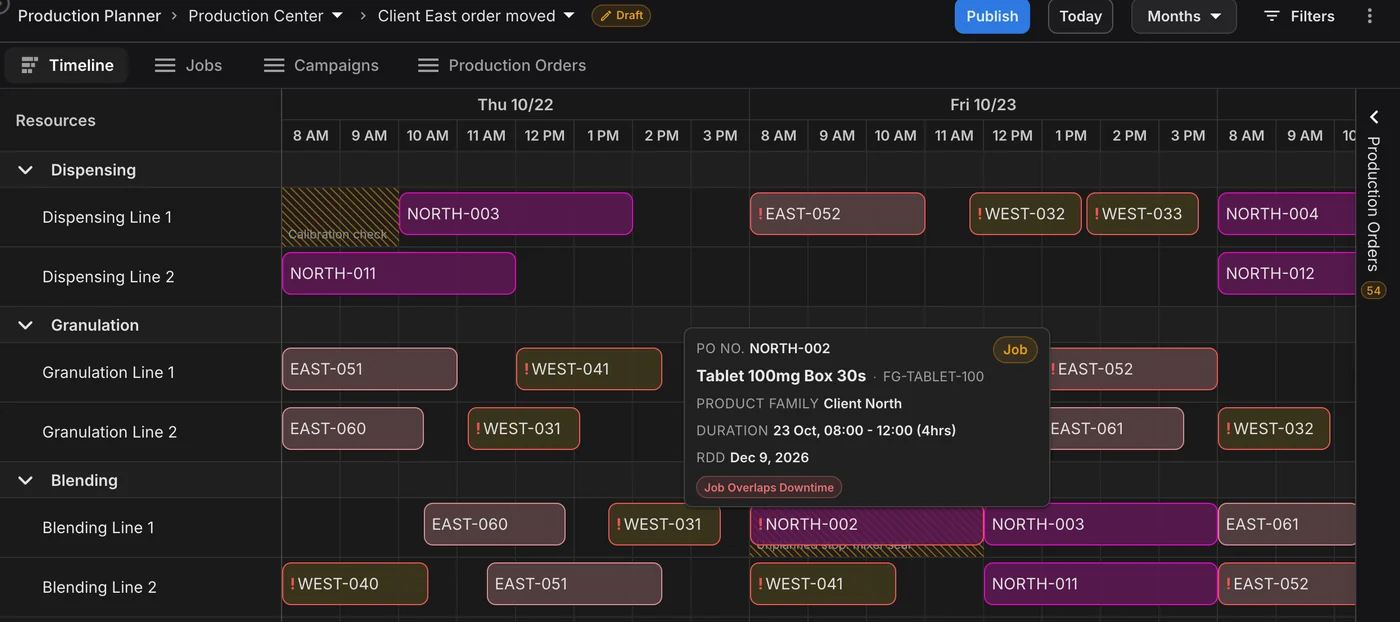
Task: Select WEST-041 job on Granulation Line 1
Action: coord(589,369)
